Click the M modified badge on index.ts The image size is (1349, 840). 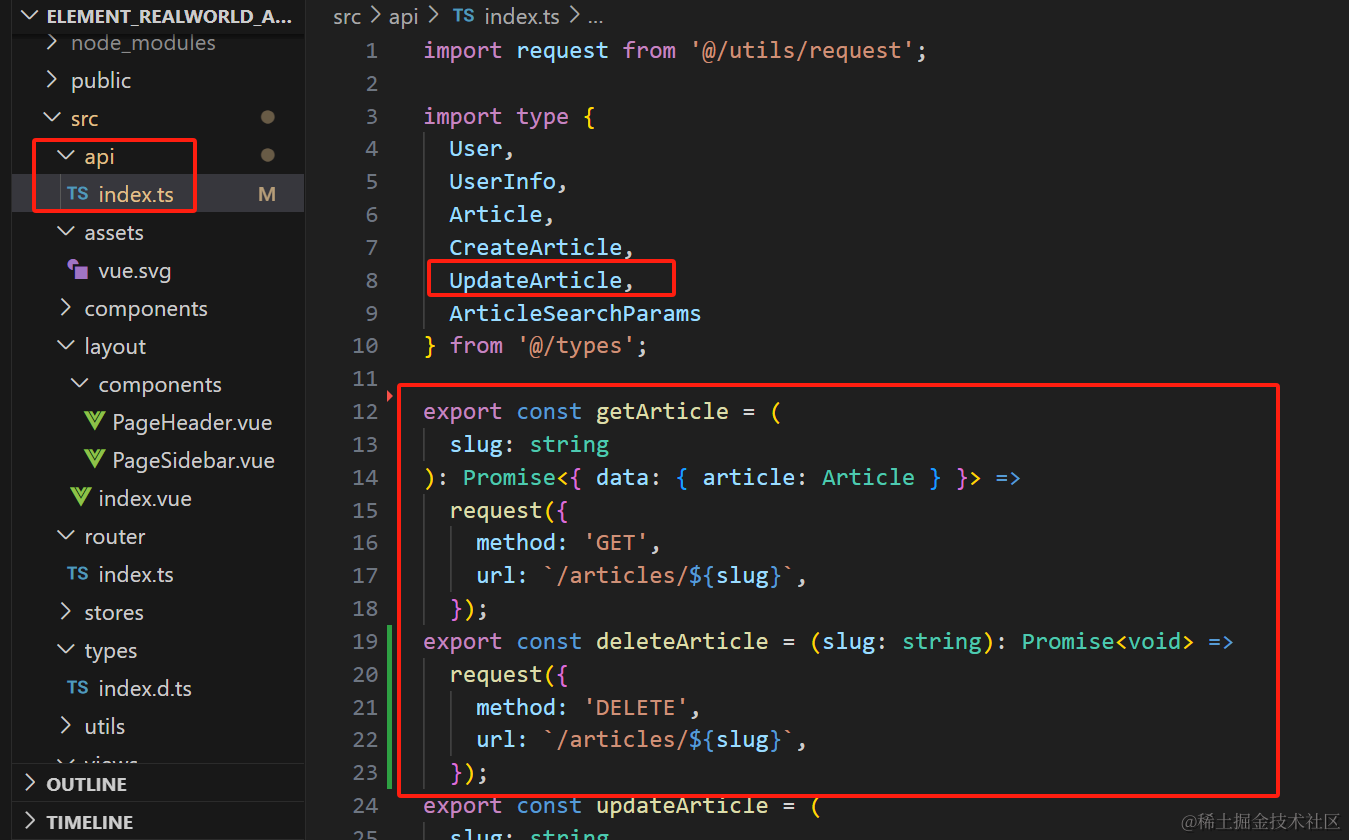click(267, 194)
